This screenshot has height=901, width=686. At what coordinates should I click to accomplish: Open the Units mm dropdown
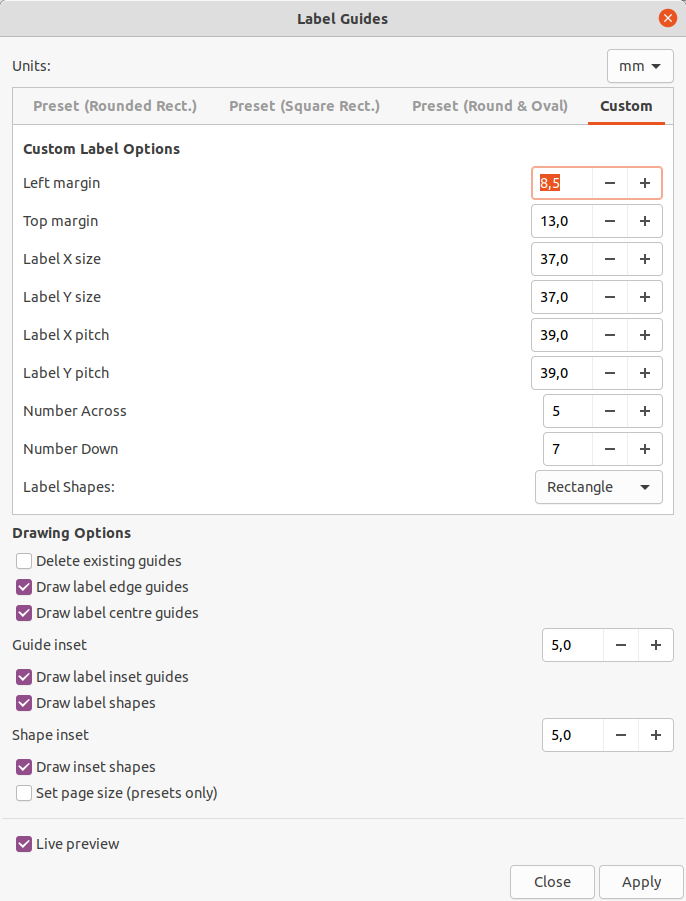coord(640,66)
